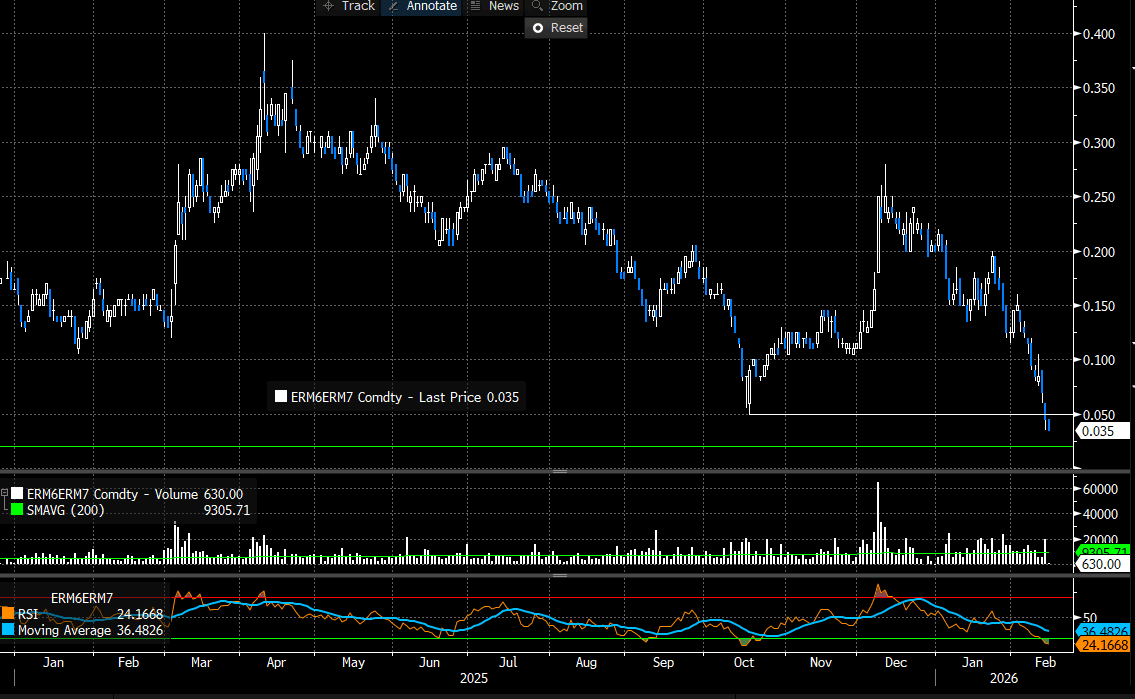This screenshot has width=1135, height=699.
Task: Click the orange RSI legend swatch
Action: point(8,614)
